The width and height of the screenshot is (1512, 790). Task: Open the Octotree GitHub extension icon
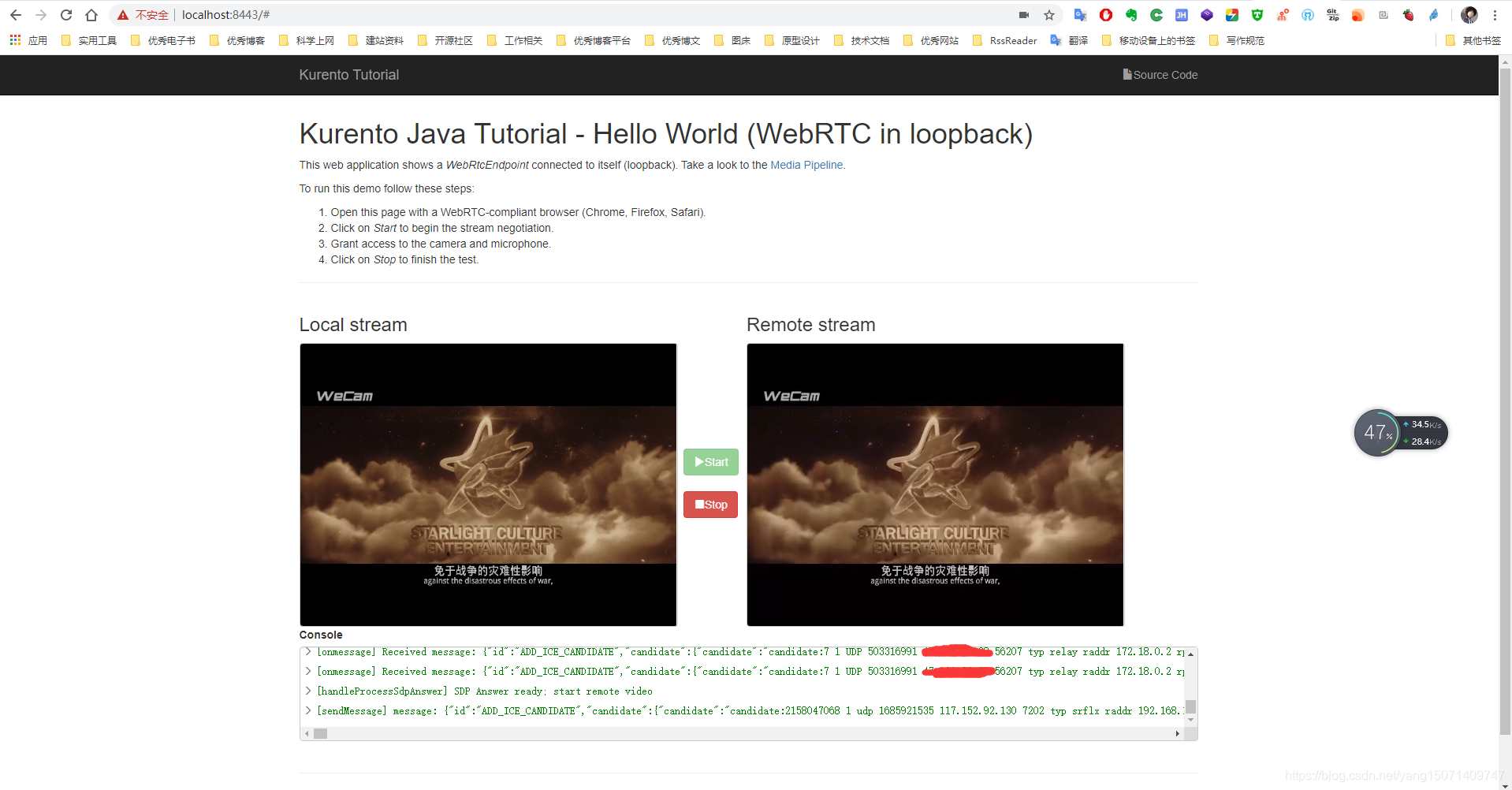pyautogui.click(x=1308, y=15)
